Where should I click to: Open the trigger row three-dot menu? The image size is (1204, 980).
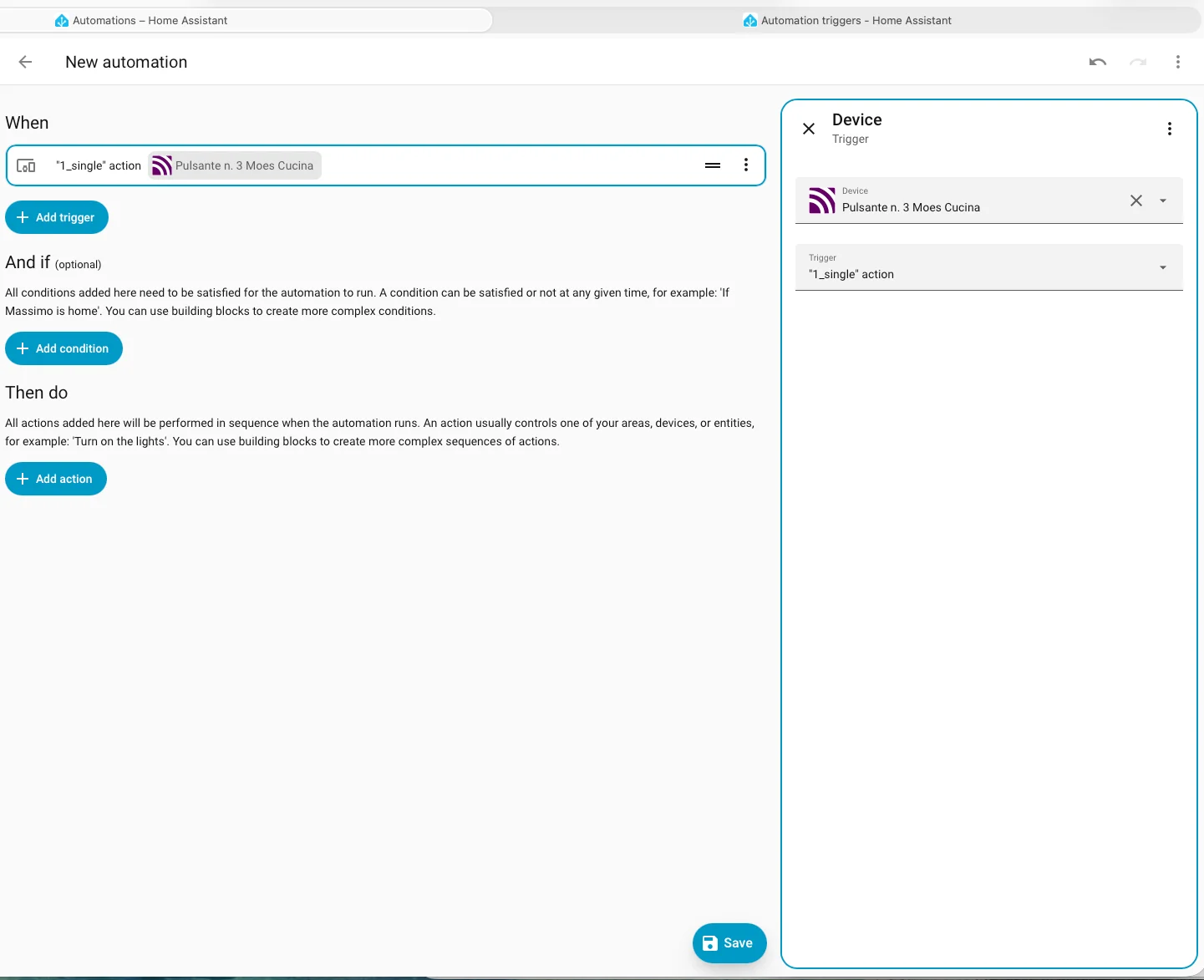point(746,165)
